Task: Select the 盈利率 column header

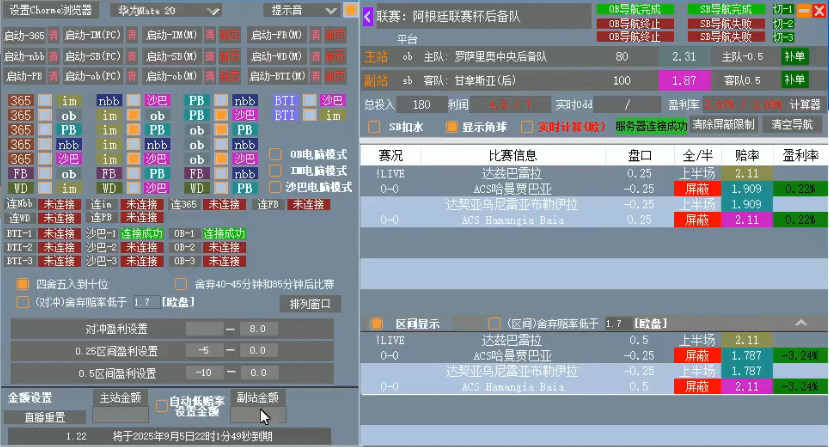Action: tap(800, 156)
